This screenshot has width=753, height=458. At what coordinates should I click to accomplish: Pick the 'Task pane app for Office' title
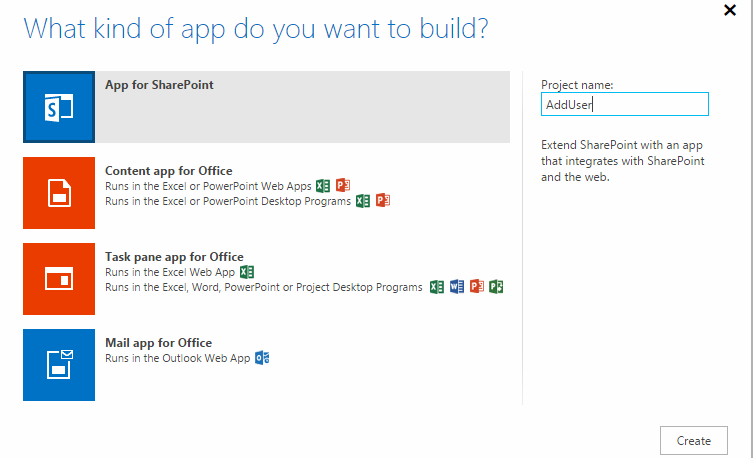click(x=174, y=257)
